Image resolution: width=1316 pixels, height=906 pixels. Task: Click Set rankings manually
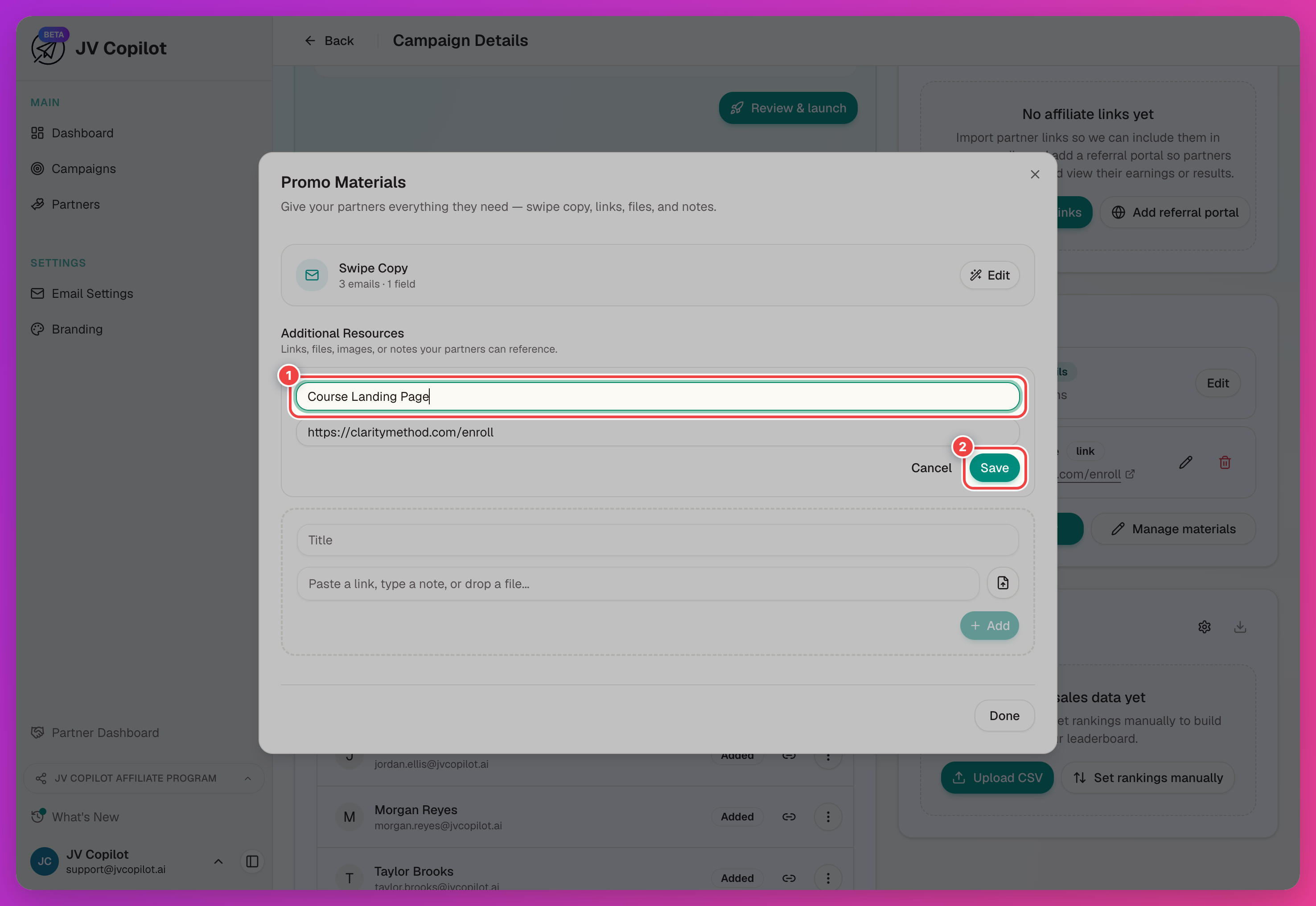coord(1147,778)
